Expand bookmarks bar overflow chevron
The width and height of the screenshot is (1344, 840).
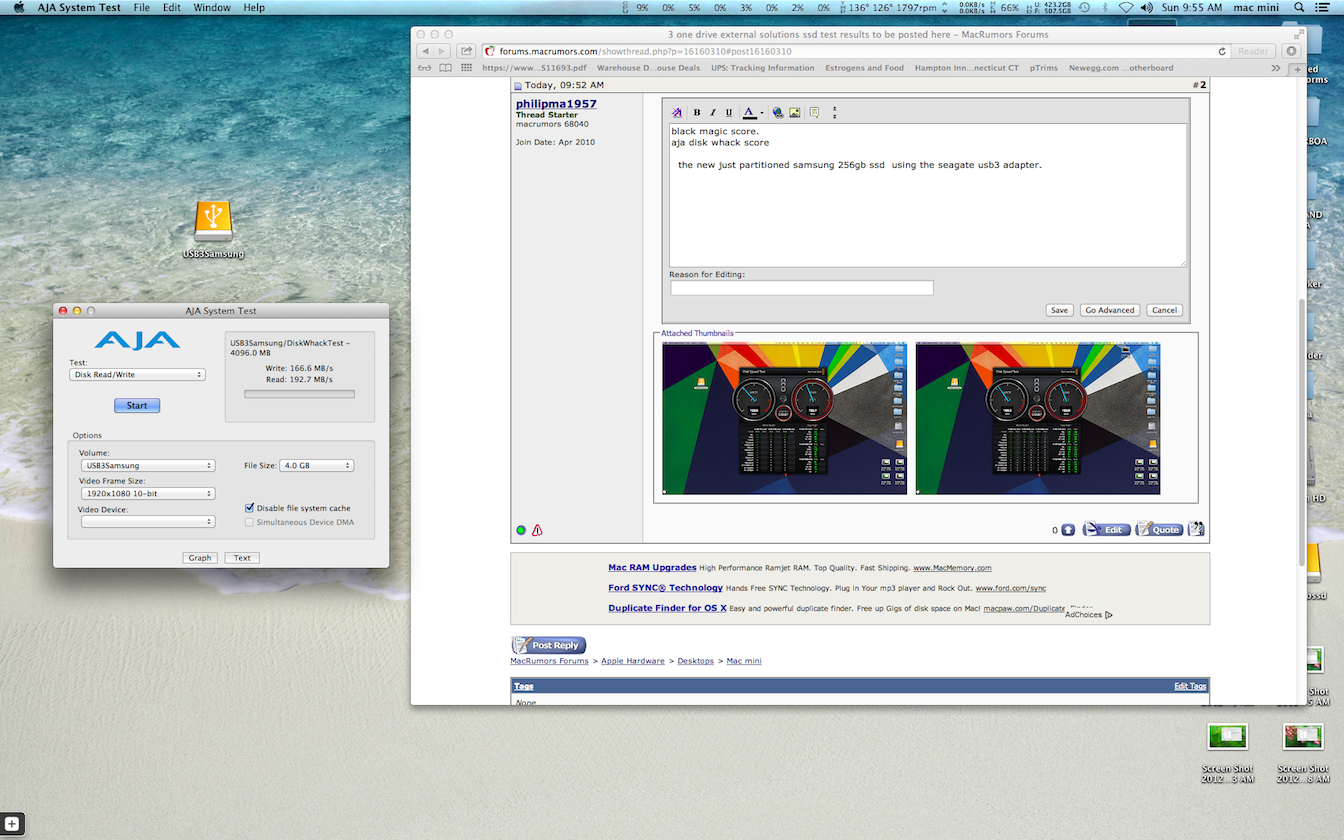pyautogui.click(x=1276, y=68)
